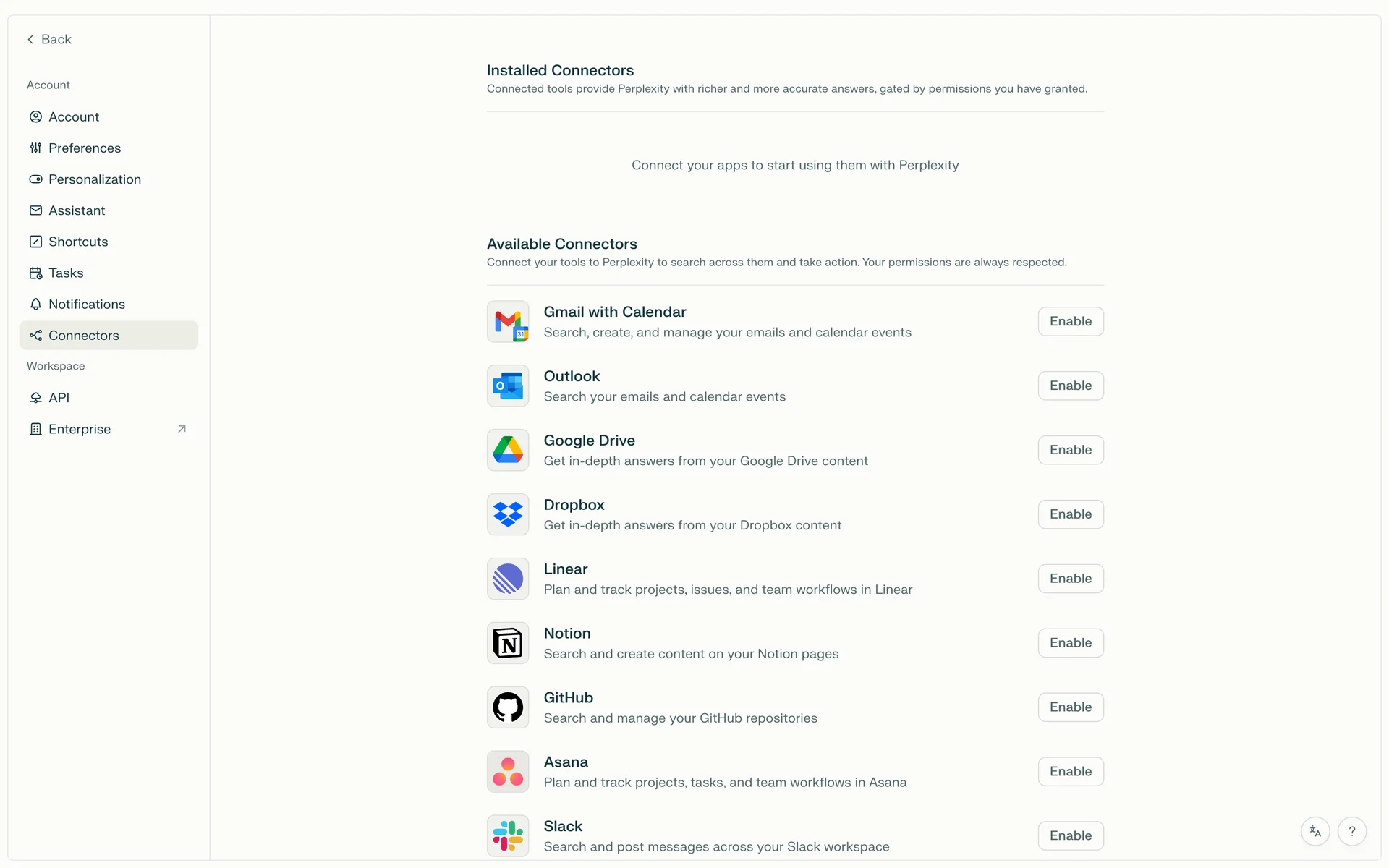The width and height of the screenshot is (1389, 868).
Task: Click the GitHub octocat icon
Action: pos(508,707)
